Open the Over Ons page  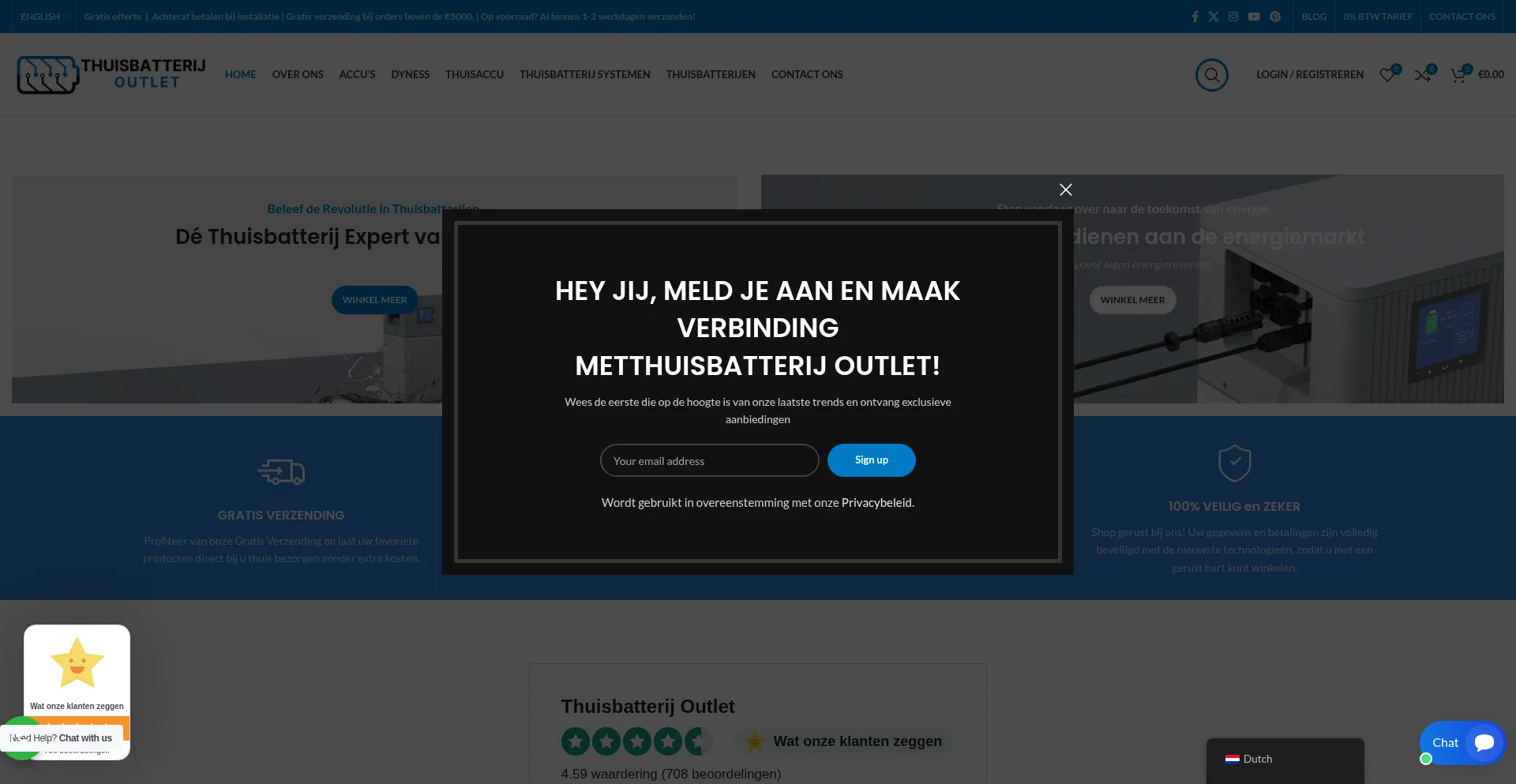click(298, 74)
